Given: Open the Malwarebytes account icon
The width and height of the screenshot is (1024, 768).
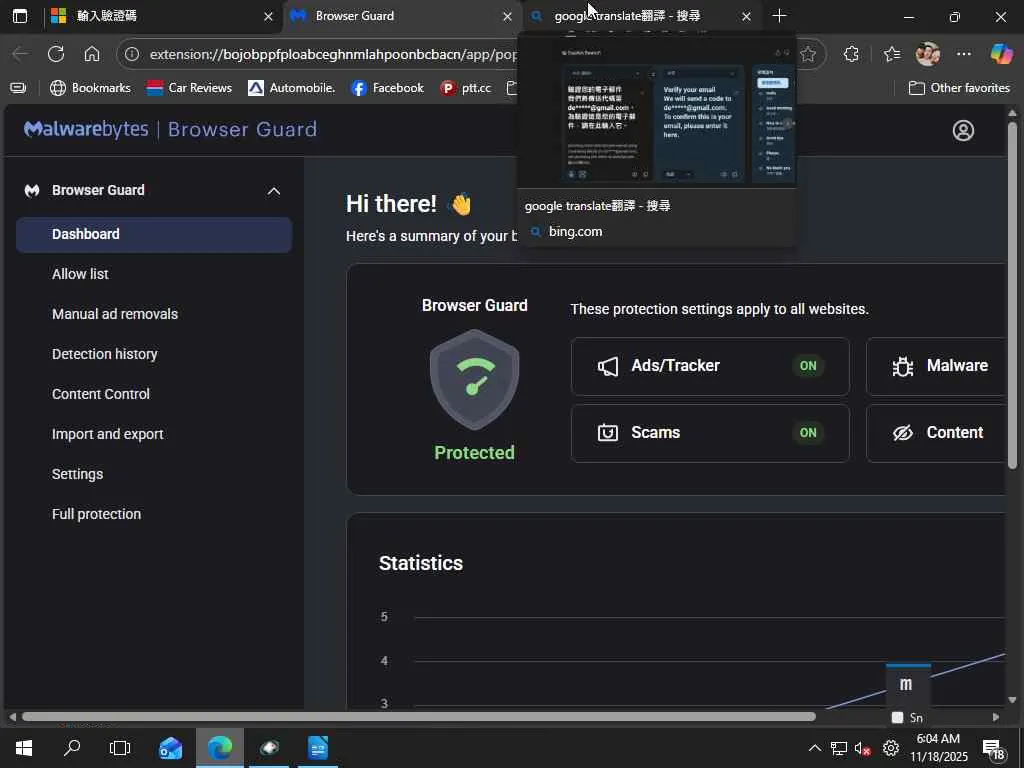Looking at the screenshot, I should coord(963,131).
